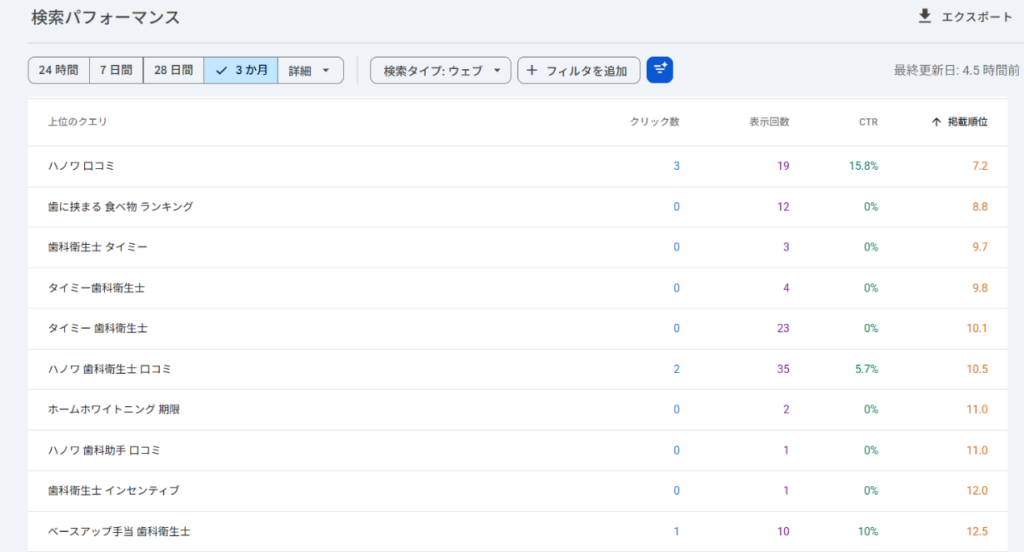The width and height of the screenshot is (1024, 552).
Task: Open query row タイミー歯科衛生士 without space
Action: [517, 287]
